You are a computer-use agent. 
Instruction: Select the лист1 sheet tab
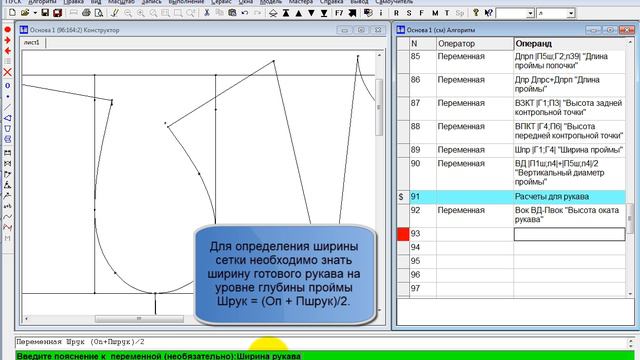click(x=31, y=42)
